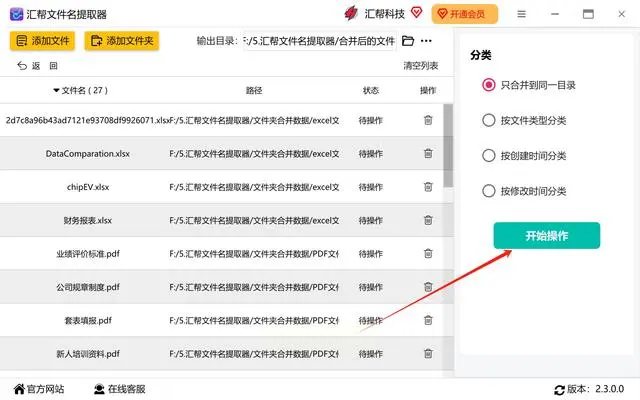
Task: Open the hamburger menu icon
Action: 521,14
